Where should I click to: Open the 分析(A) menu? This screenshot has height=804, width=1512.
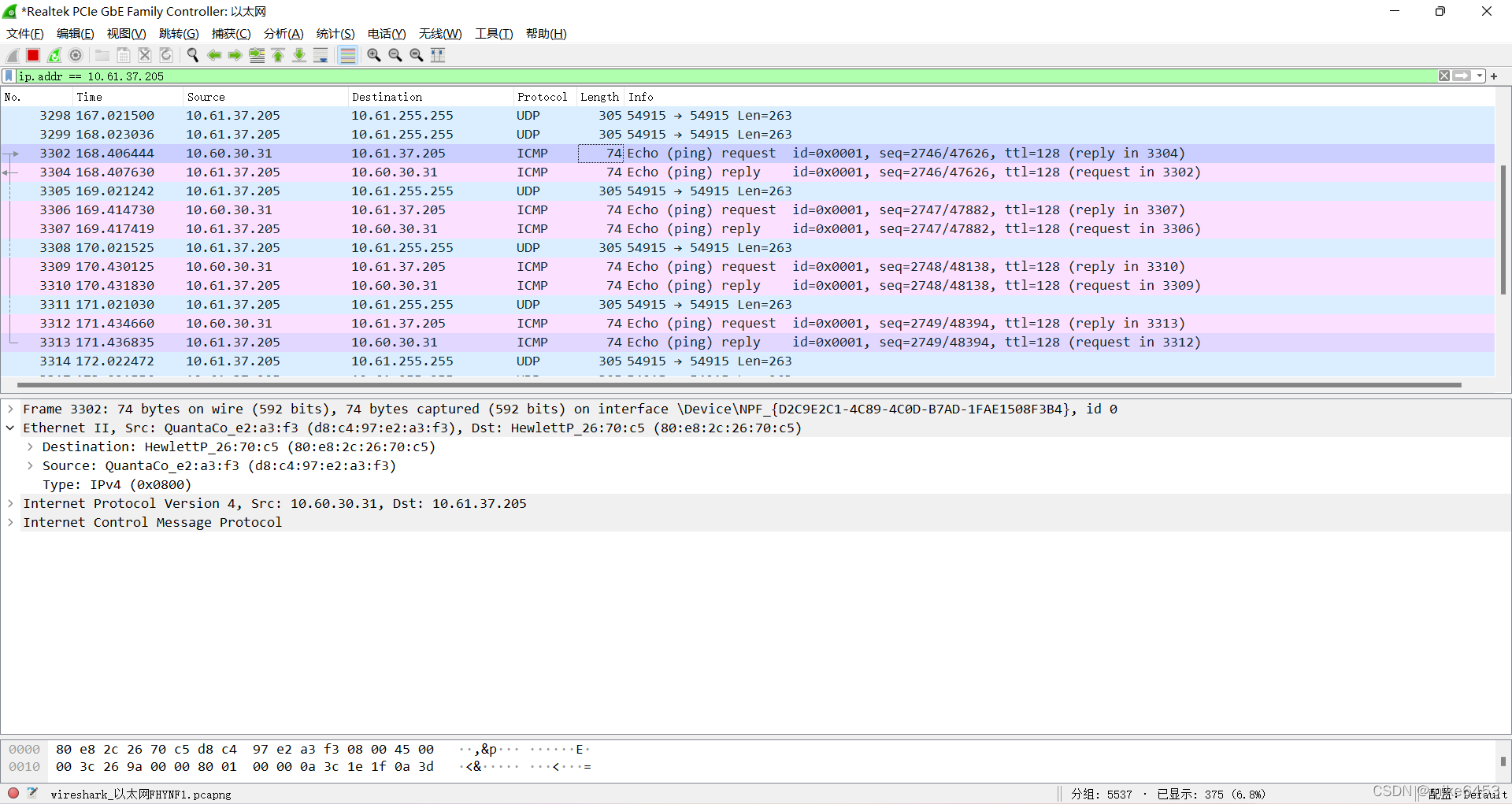click(283, 34)
